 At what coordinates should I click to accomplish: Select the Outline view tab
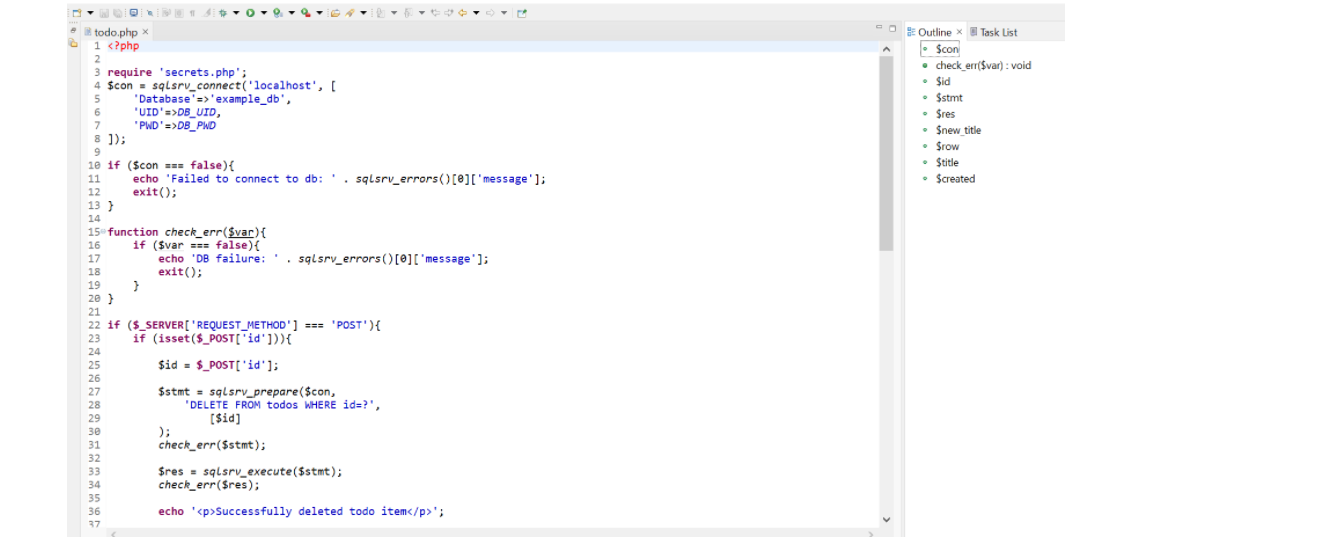coord(934,32)
